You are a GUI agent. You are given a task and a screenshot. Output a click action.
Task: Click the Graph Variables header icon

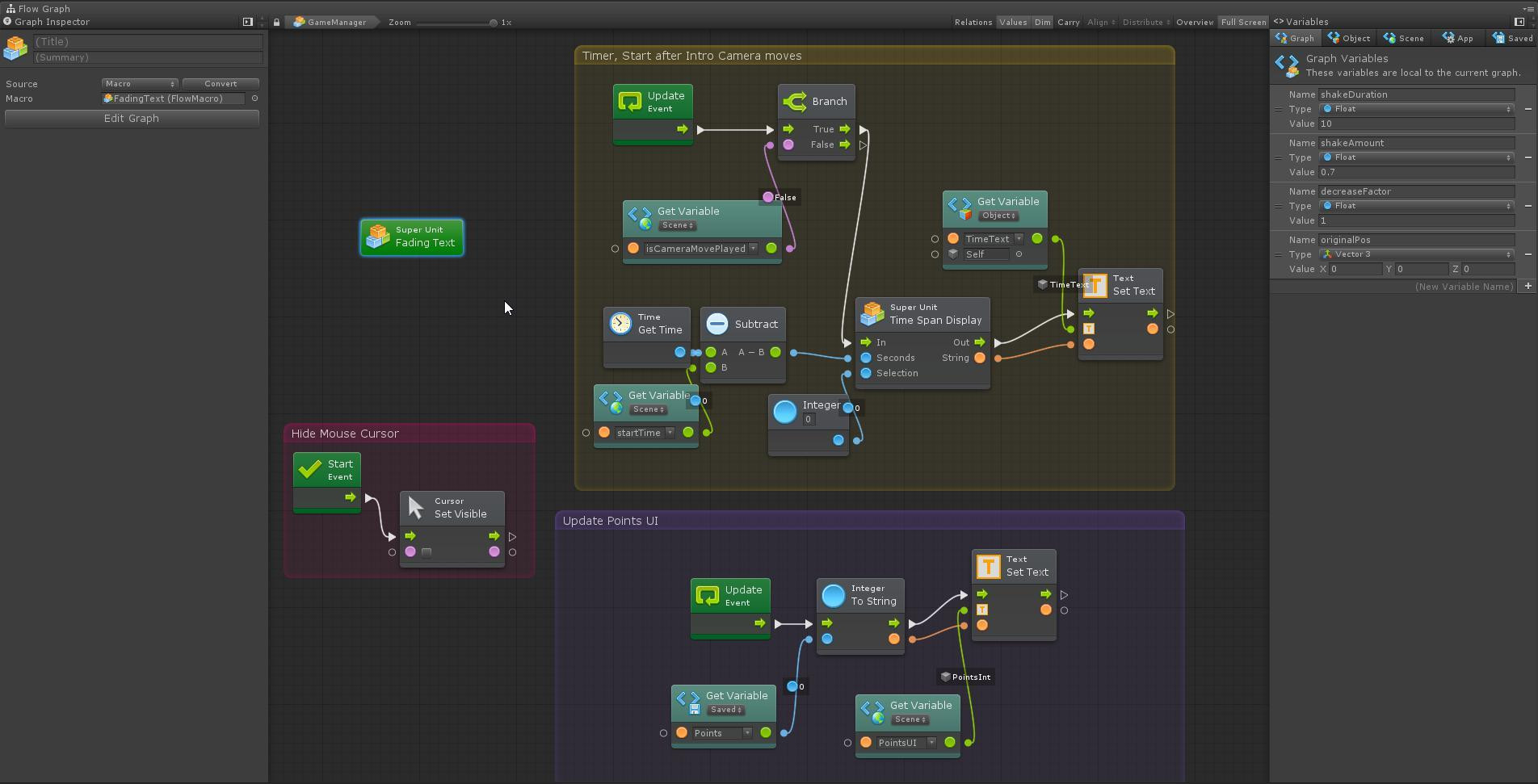pyautogui.click(x=1287, y=65)
